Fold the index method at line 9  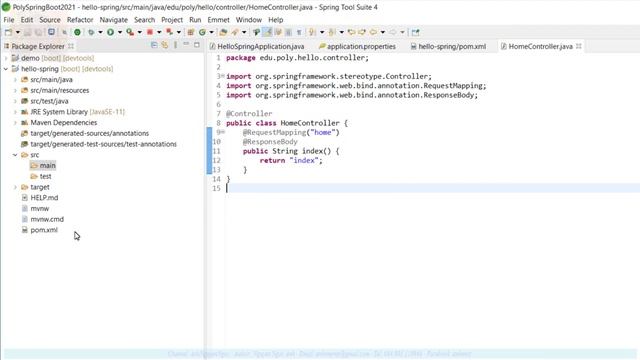coord(223,132)
